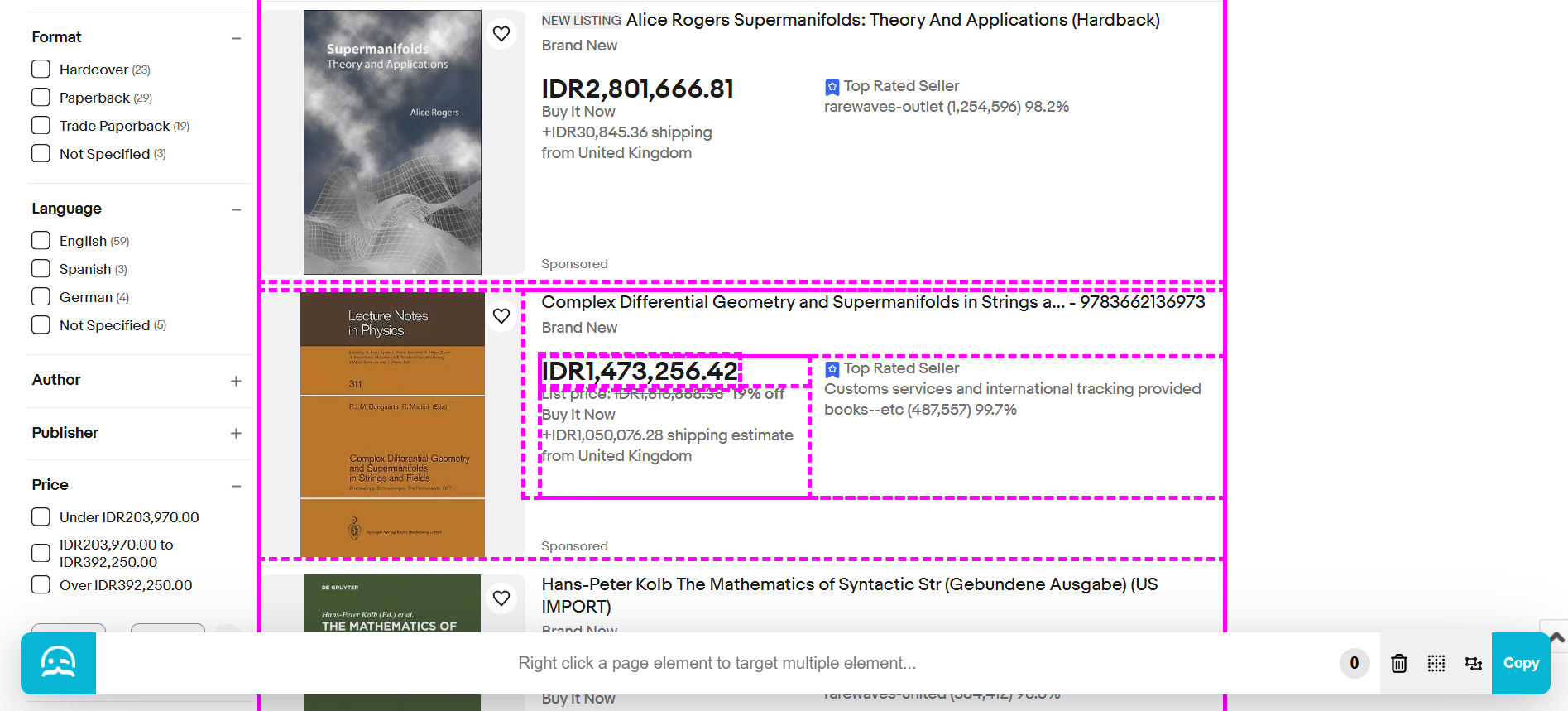Select the English language checkbox
This screenshot has height=711, width=1568.
click(x=41, y=241)
